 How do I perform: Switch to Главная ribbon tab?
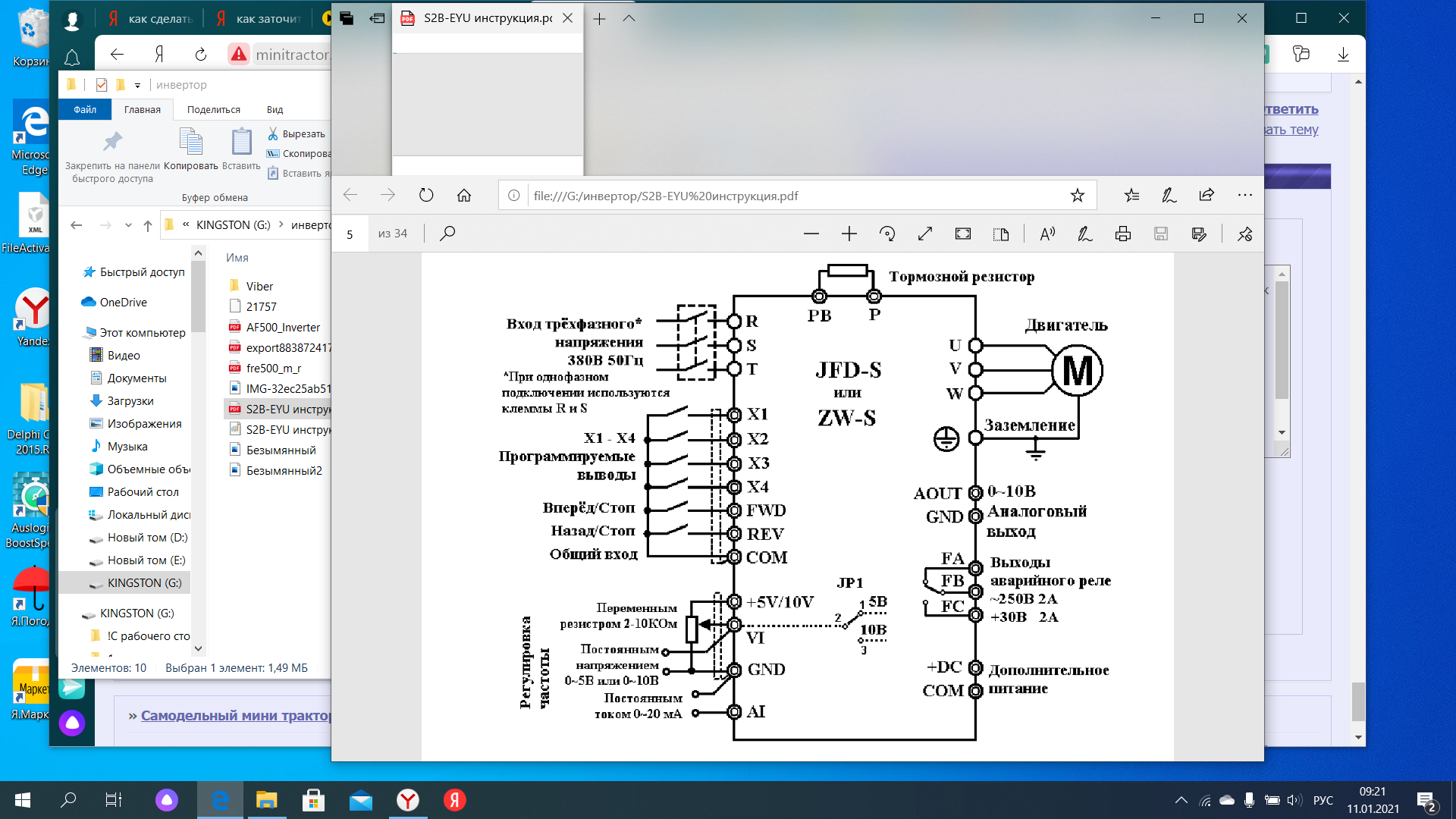[143, 109]
